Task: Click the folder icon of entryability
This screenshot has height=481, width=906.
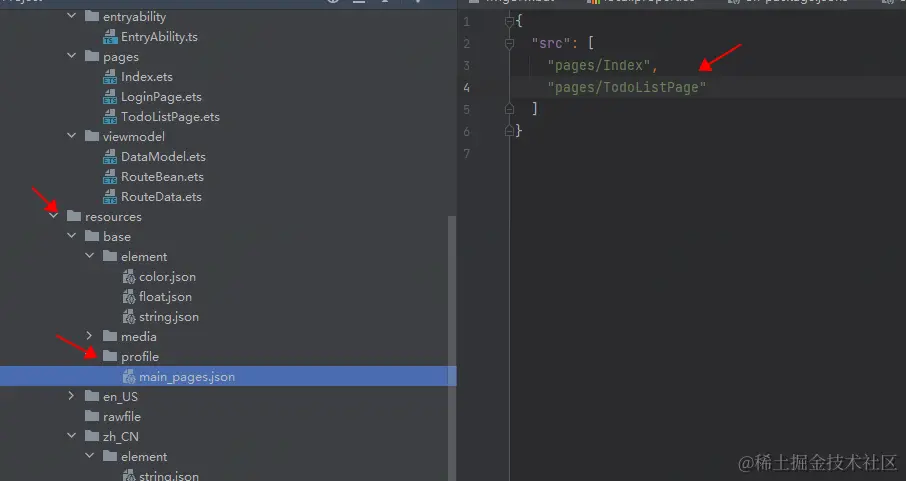Action: click(x=92, y=16)
